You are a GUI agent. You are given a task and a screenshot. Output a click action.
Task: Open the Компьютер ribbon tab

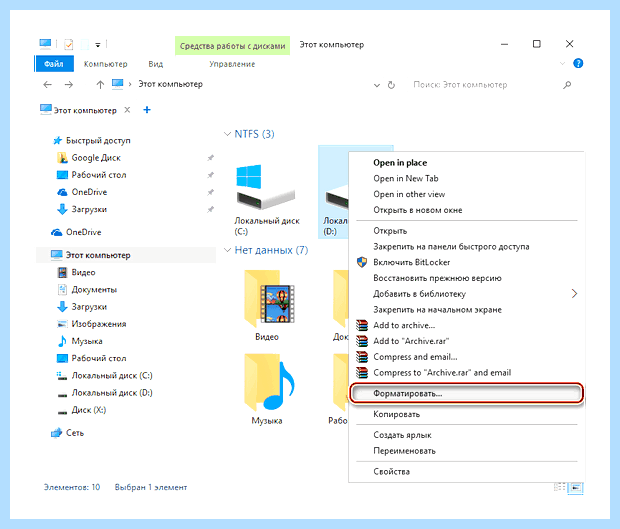tap(106, 64)
